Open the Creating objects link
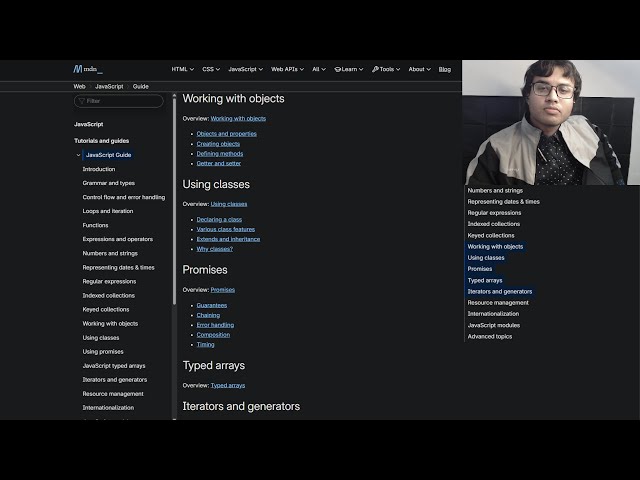This screenshot has width=640, height=480. (x=218, y=144)
